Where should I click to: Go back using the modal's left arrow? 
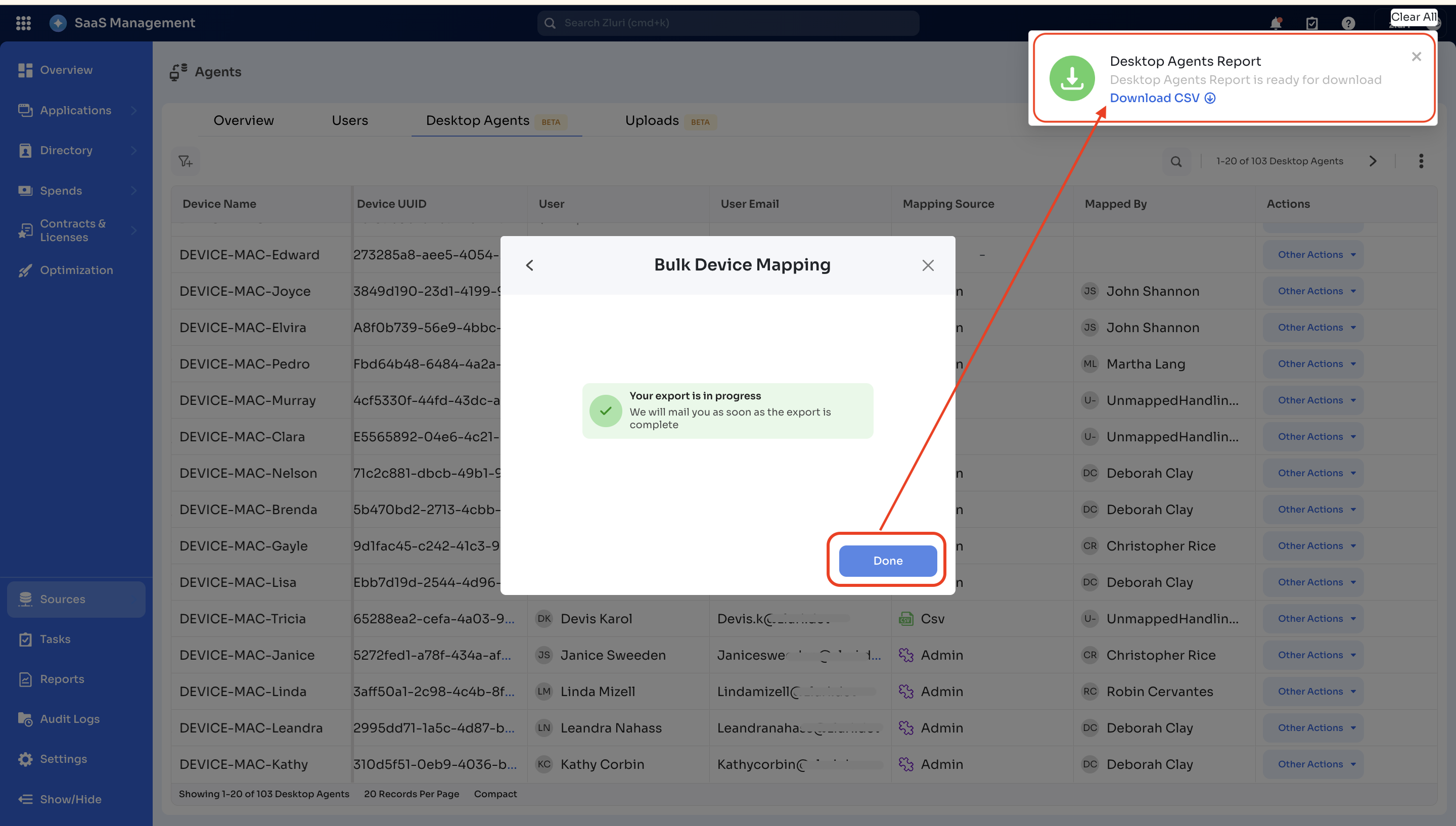pyautogui.click(x=530, y=265)
